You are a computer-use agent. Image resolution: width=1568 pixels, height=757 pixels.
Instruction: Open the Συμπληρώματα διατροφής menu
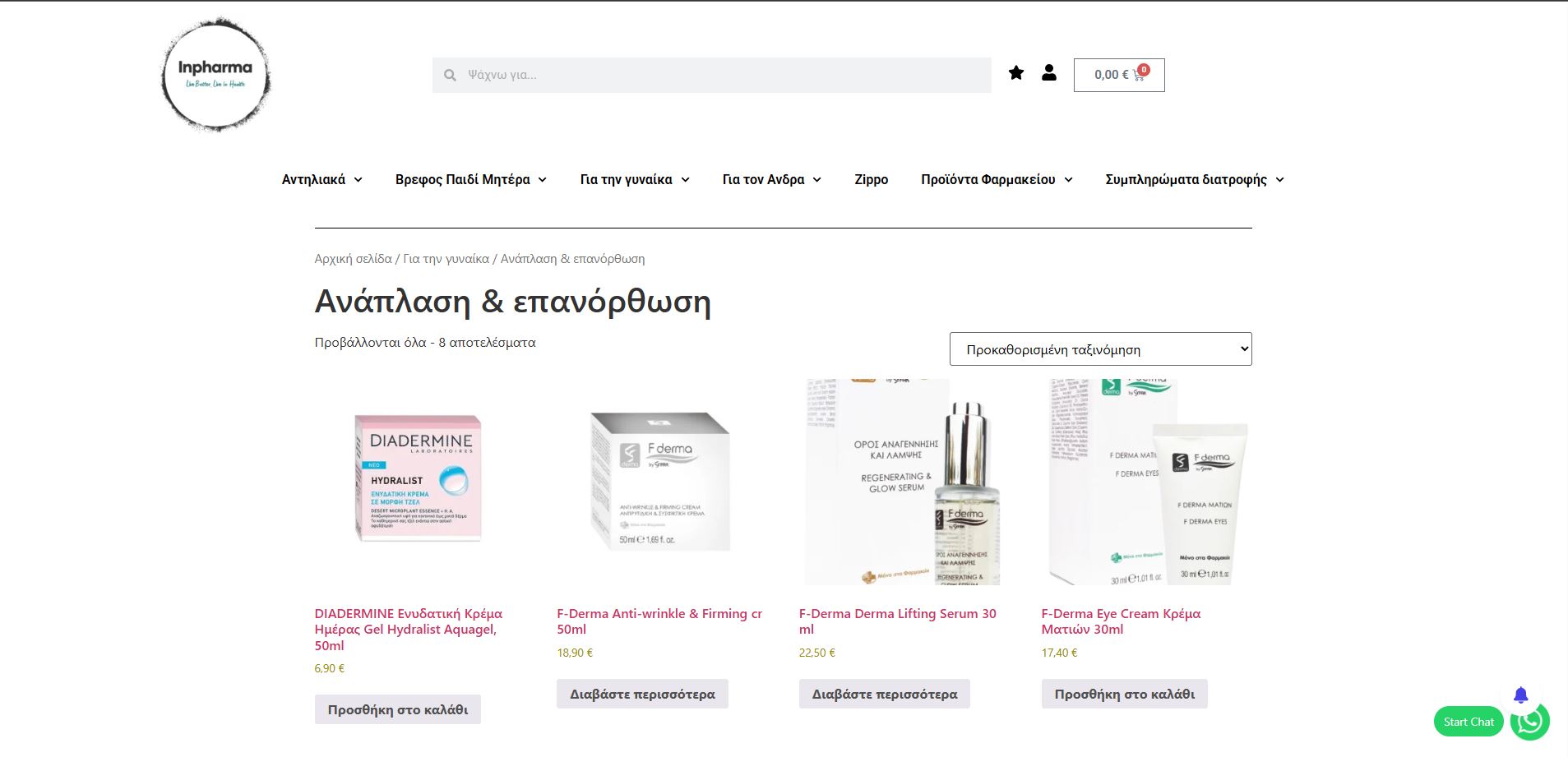1186,179
